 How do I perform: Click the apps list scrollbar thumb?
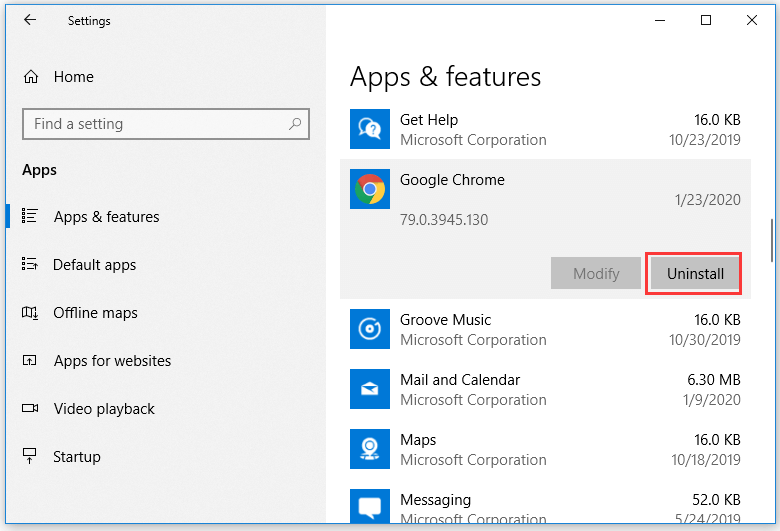(772, 241)
